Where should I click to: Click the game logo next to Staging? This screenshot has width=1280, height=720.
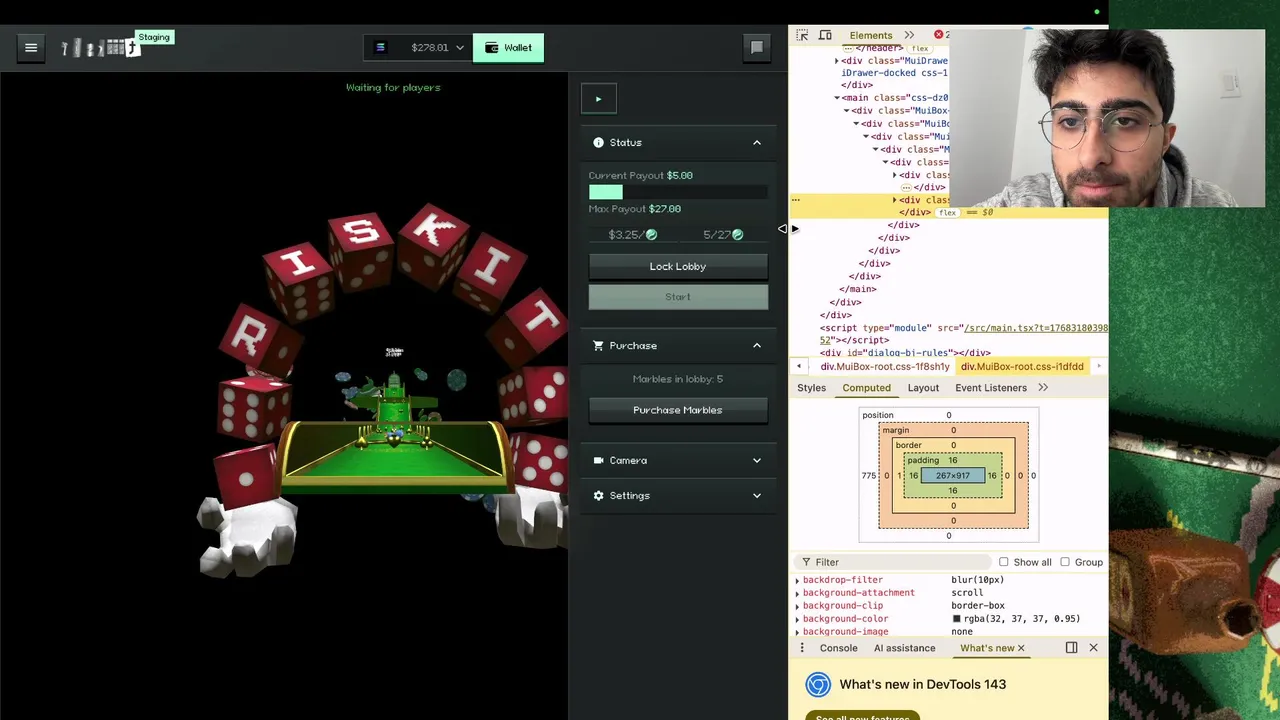tap(100, 47)
